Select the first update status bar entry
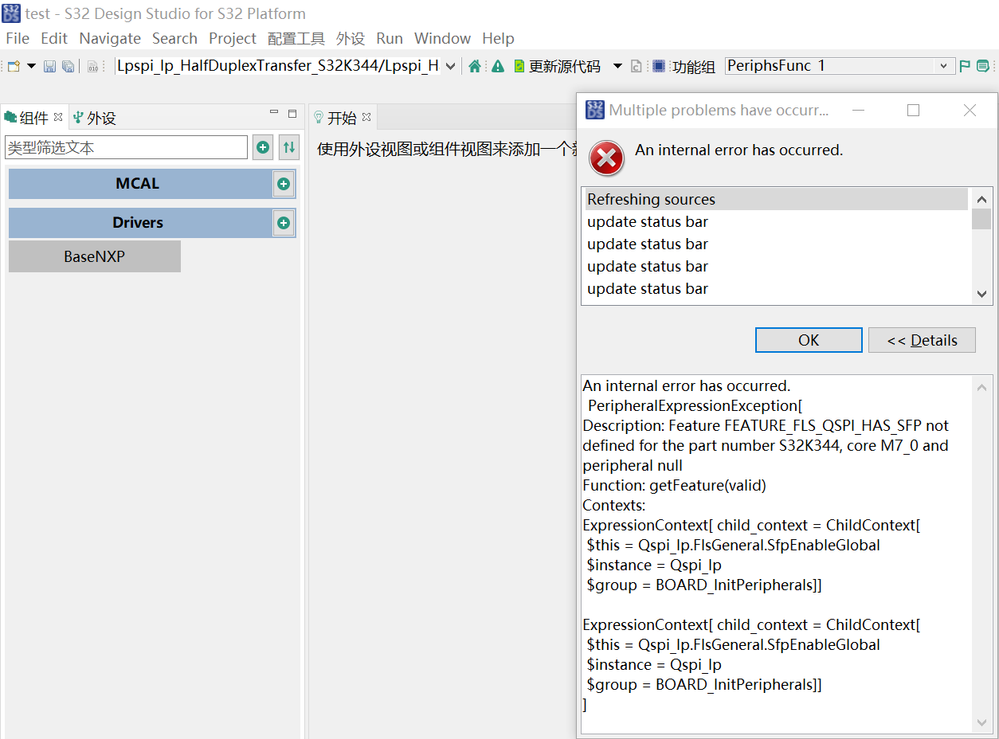 tap(777, 222)
